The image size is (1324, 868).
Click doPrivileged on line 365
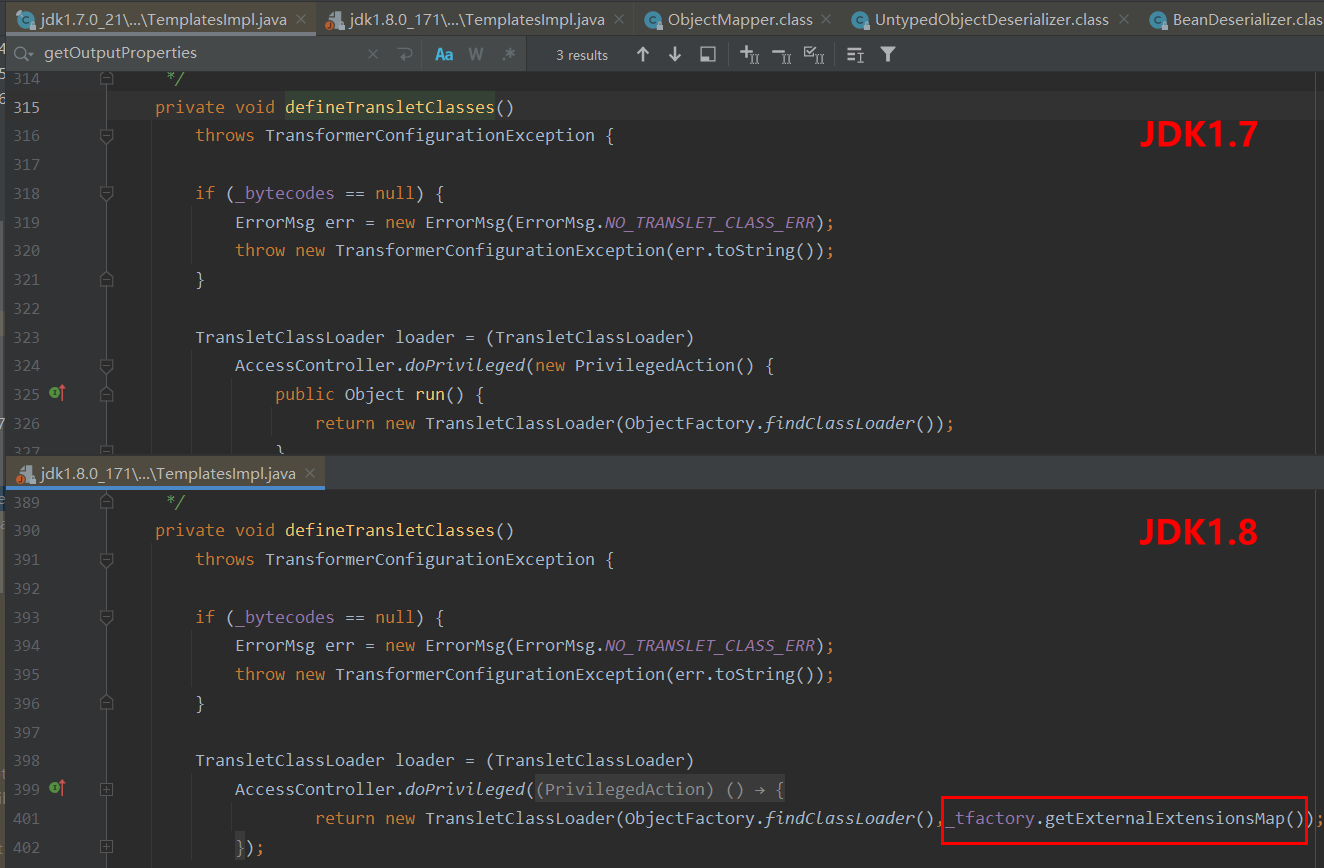pos(465,366)
